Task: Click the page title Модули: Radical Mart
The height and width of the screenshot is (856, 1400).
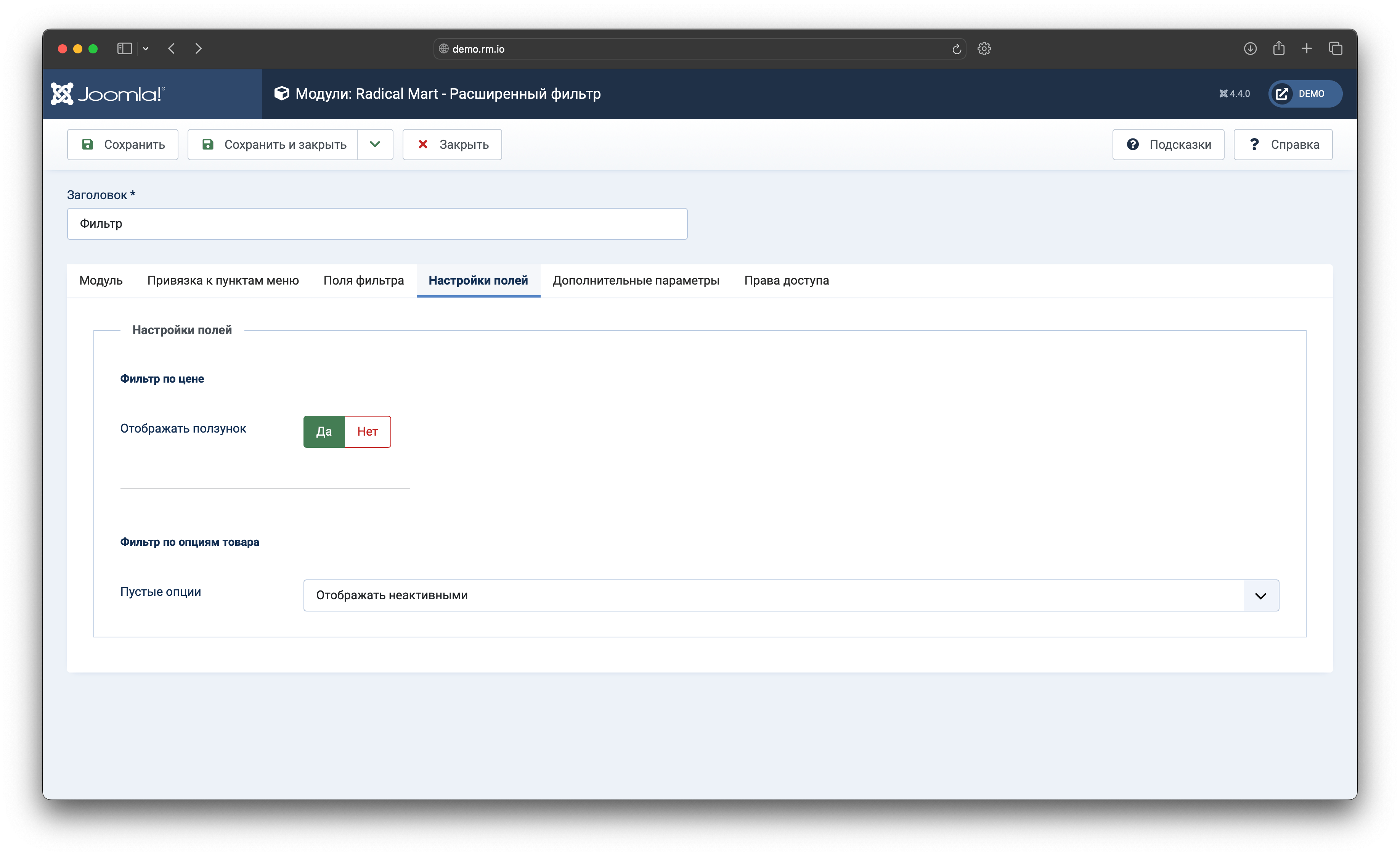Action: click(448, 94)
